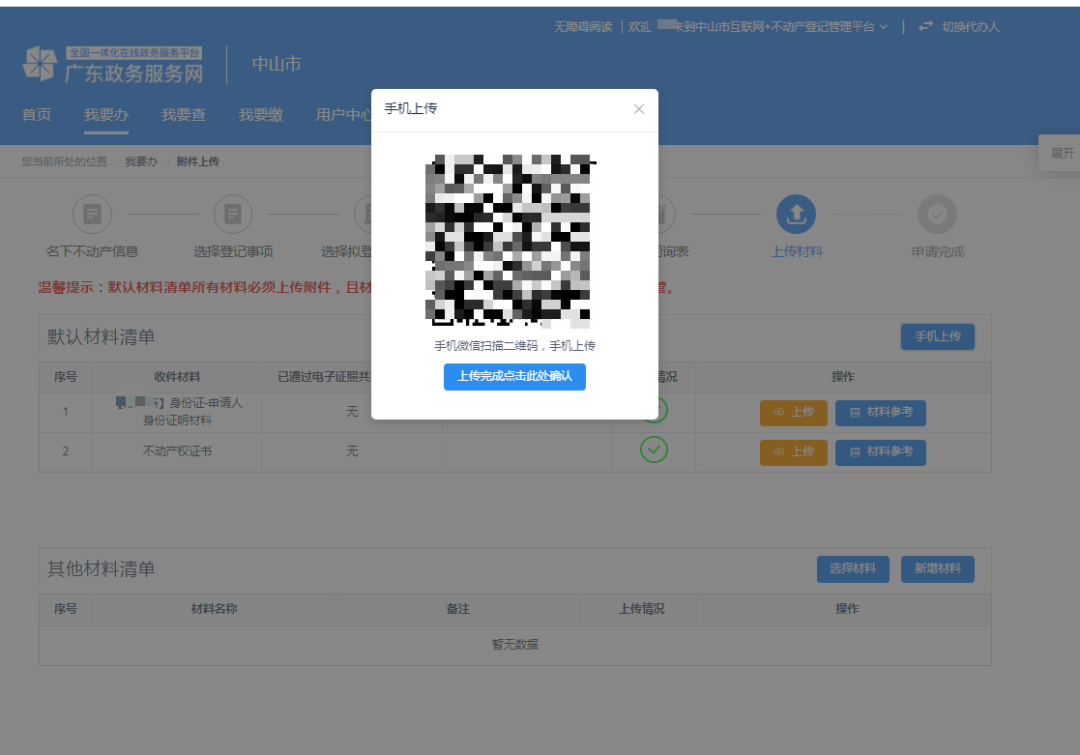The width and height of the screenshot is (1080, 755).
Task: Click the 新增材料 button
Action: 937,569
